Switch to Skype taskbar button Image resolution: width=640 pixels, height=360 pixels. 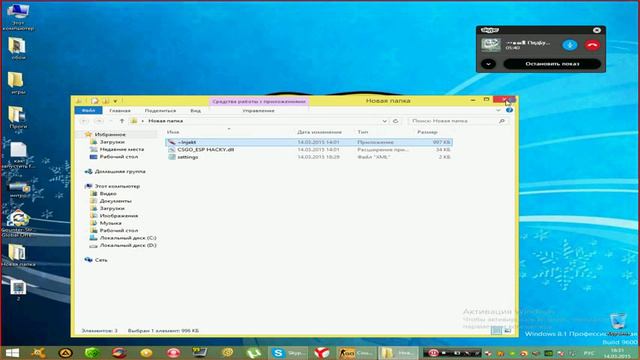289,353
